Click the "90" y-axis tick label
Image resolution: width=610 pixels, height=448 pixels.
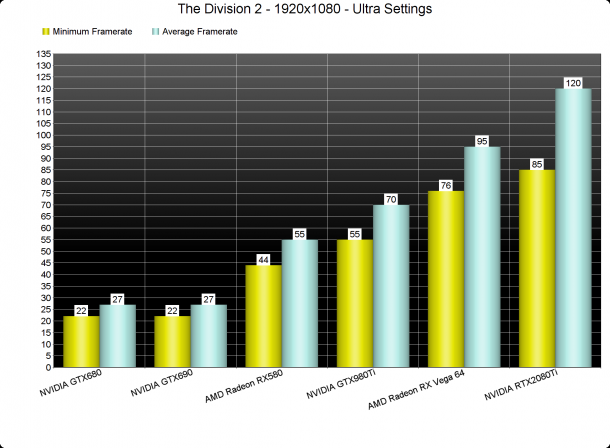(46, 159)
